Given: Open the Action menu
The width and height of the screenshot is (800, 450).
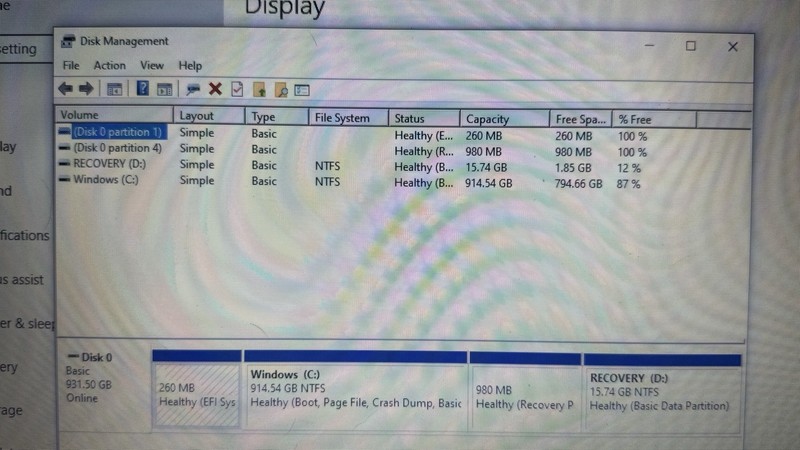Looking at the screenshot, I should (x=109, y=65).
